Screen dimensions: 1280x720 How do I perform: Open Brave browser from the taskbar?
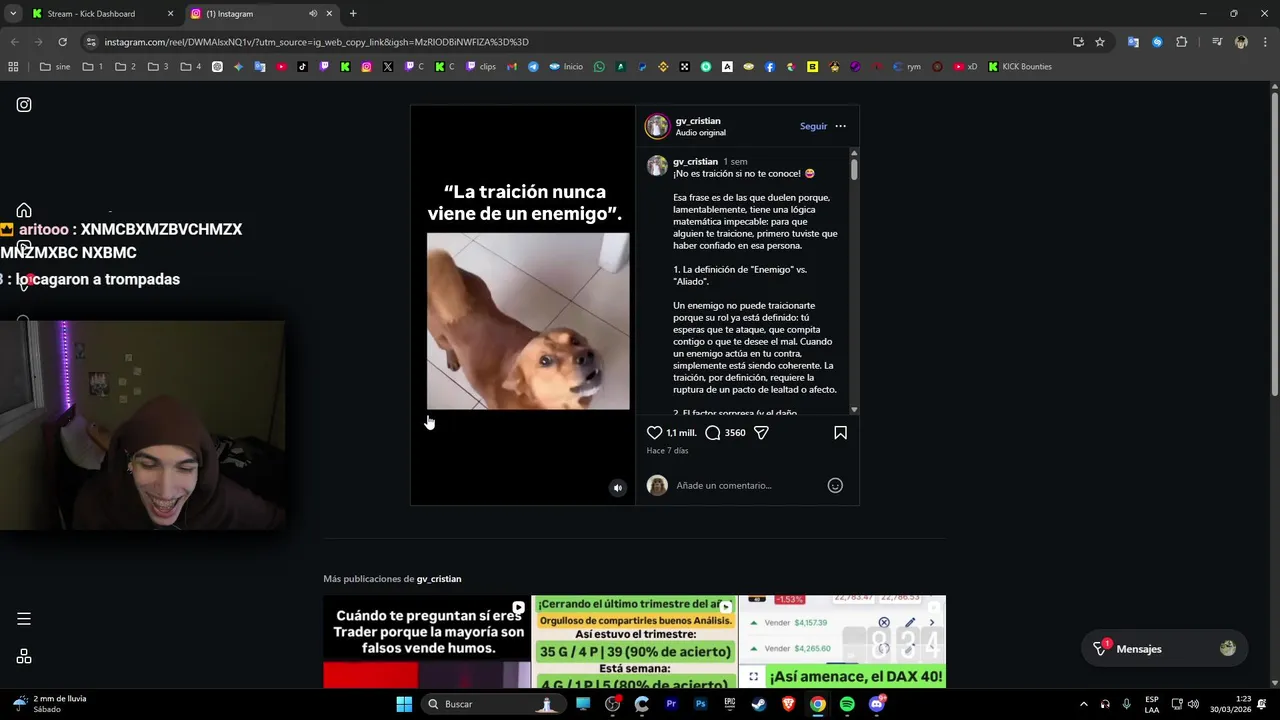(788, 704)
